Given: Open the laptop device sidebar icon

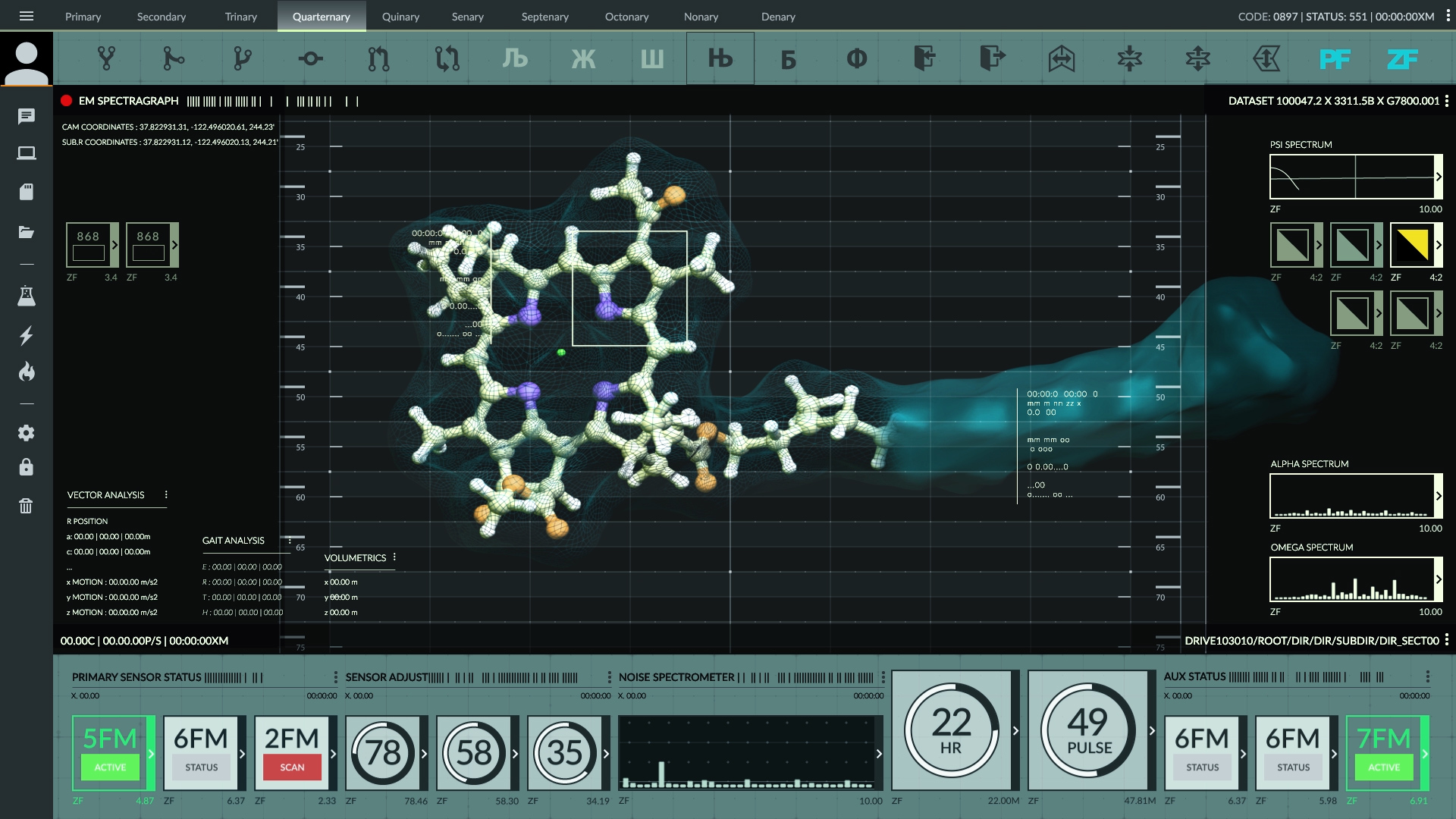Looking at the screenshot, I should coord(27,153).
